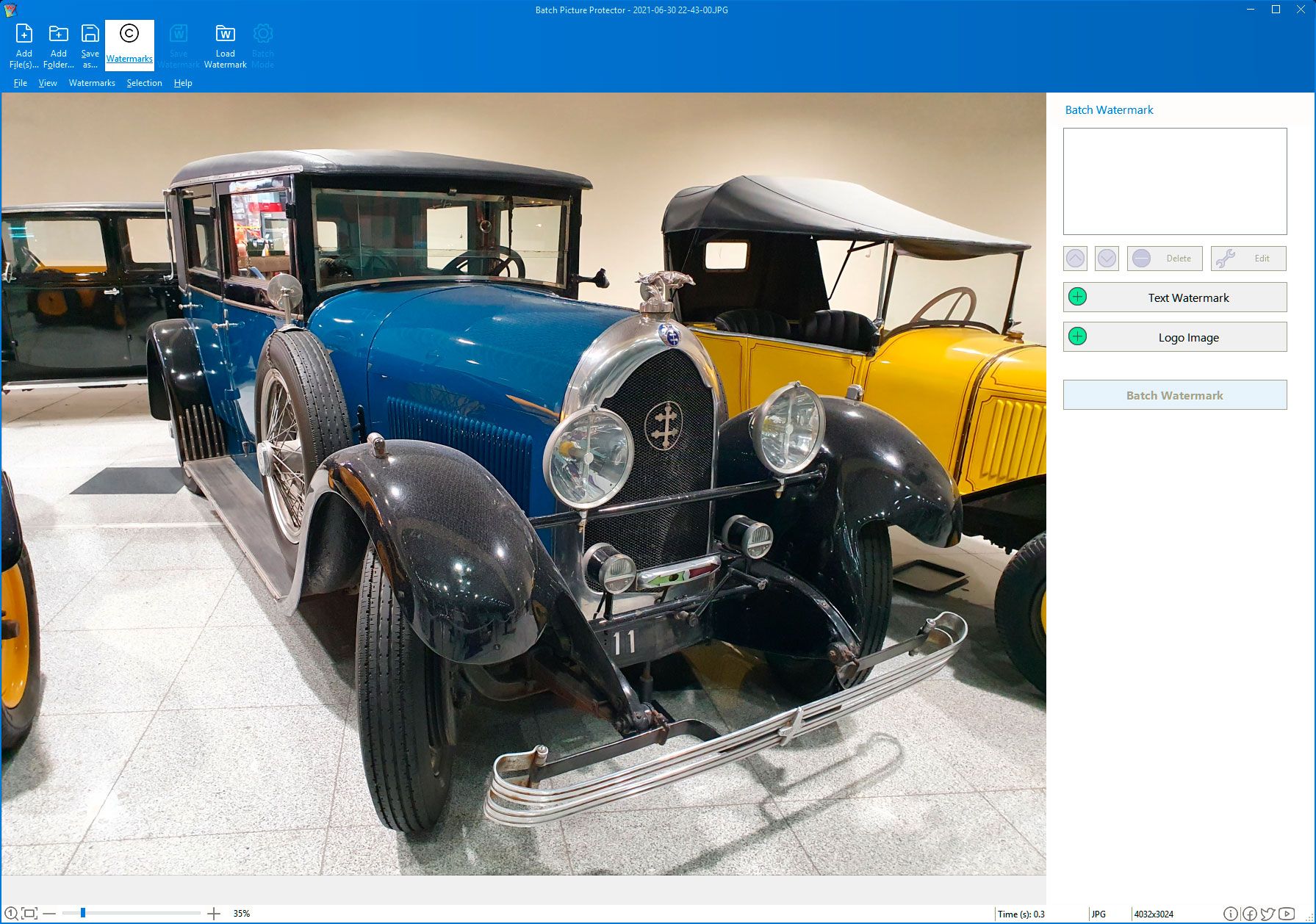Click the Save as toolbar icon
Screen dimensions: 1316x924
90,46
